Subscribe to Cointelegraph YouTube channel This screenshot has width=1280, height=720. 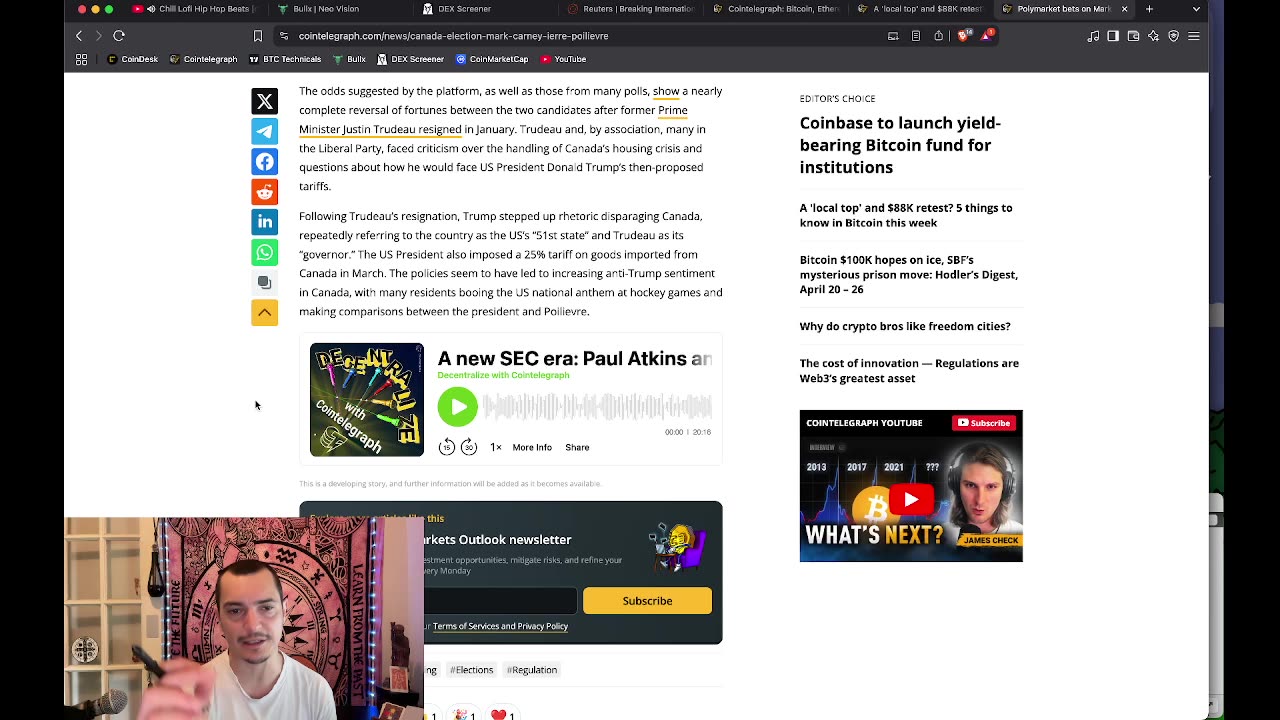tap(984, 423)
